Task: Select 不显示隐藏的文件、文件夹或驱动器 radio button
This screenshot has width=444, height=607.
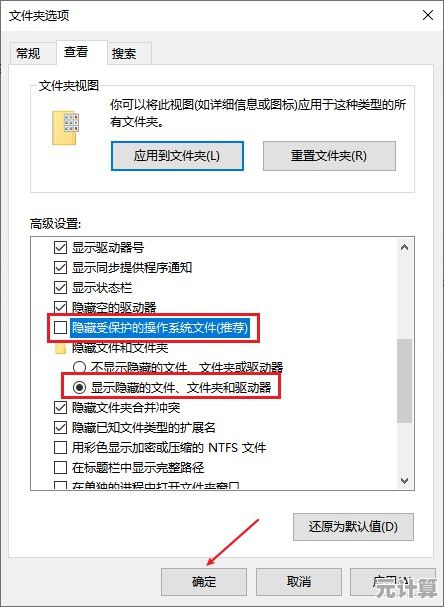Action: point(79,367)
